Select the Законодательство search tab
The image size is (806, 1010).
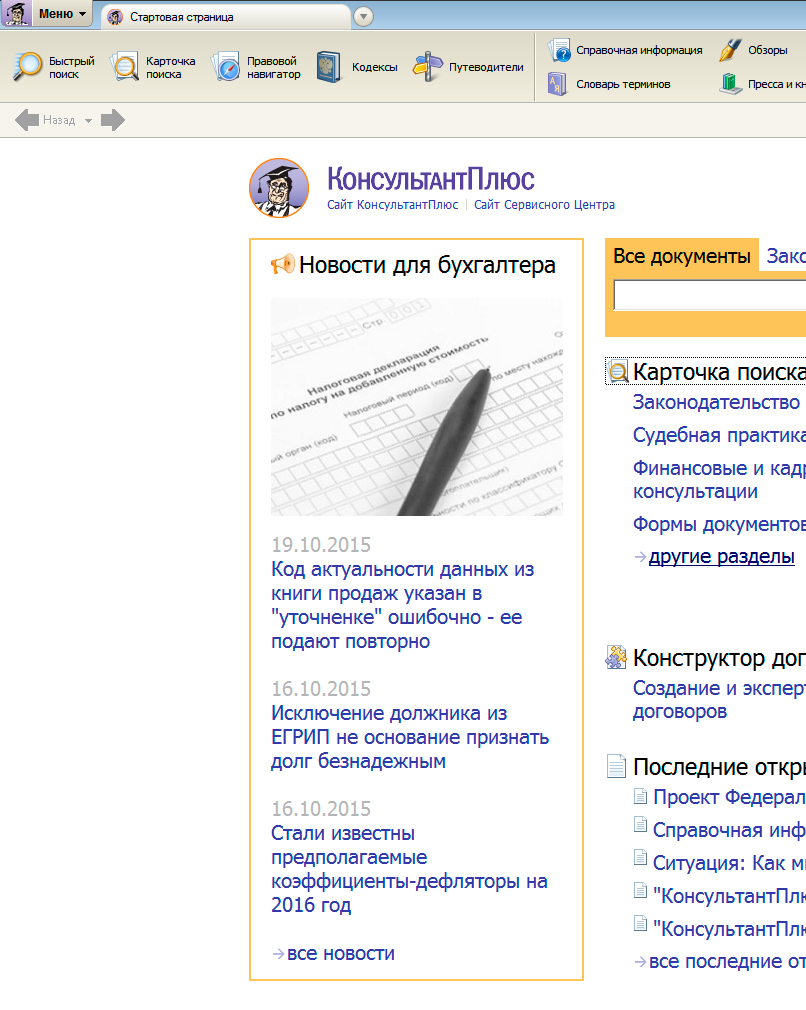[785, 256]
